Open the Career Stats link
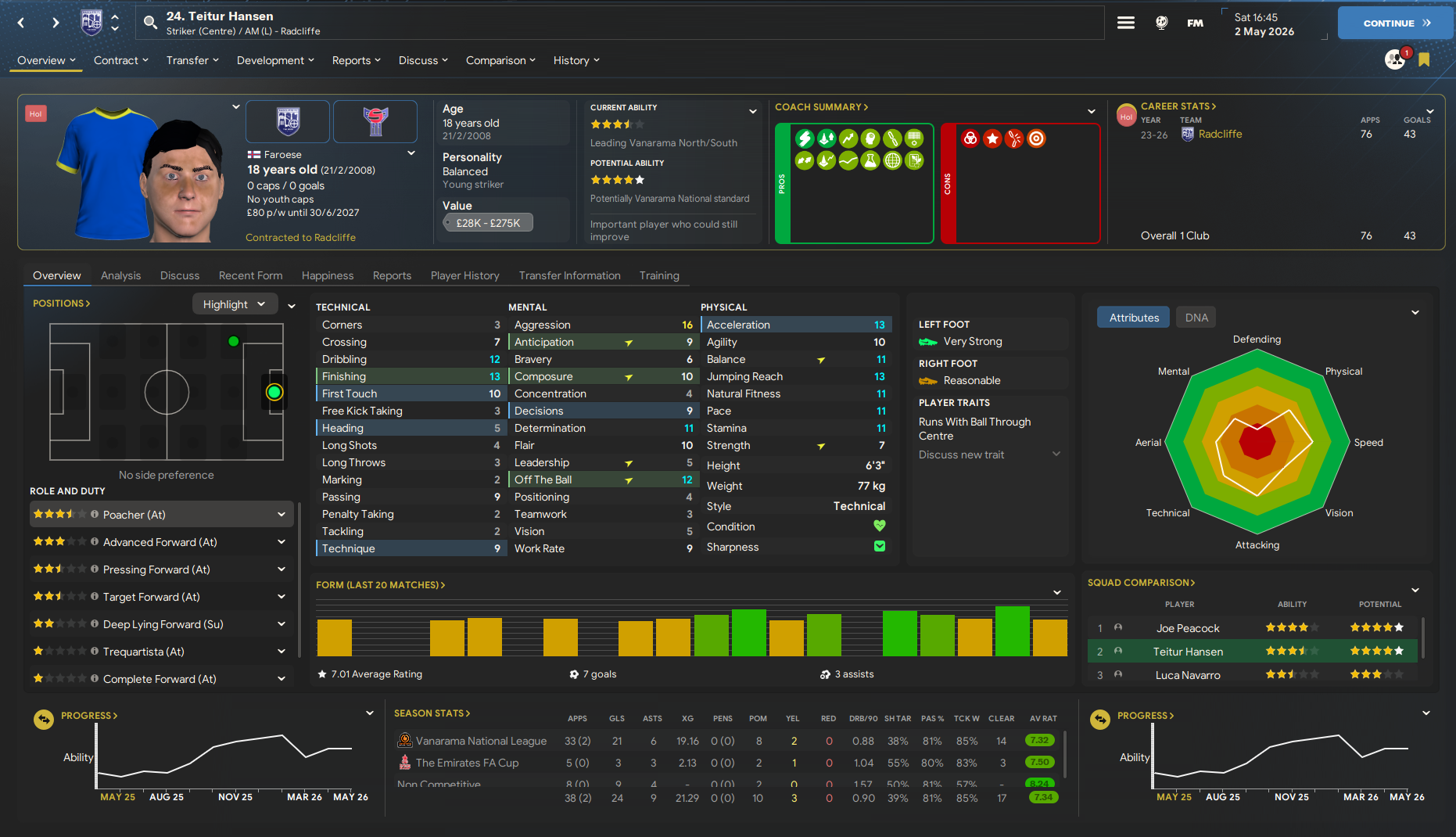This screenshot has width=1456, height=837. (x=1178, y=106)
